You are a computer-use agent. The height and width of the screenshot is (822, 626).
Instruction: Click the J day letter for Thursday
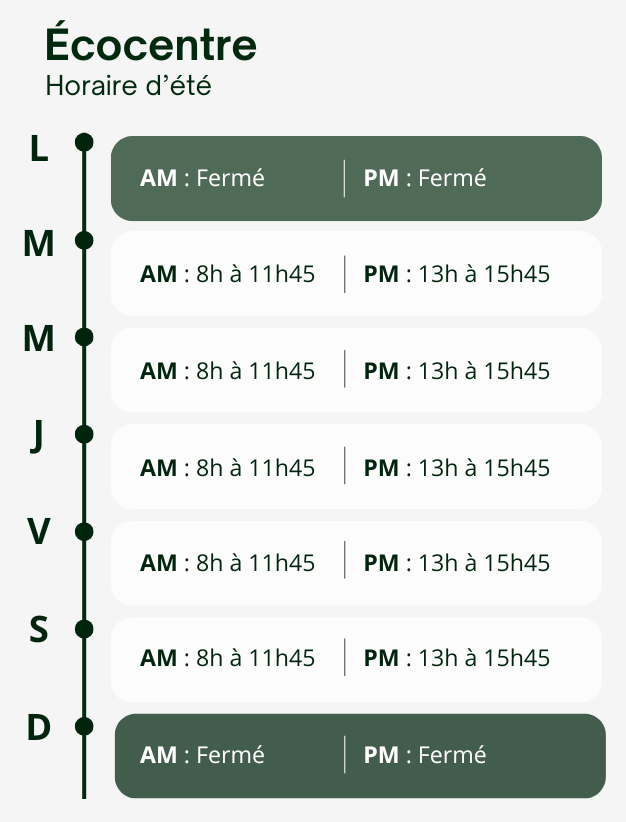point(37,437)
